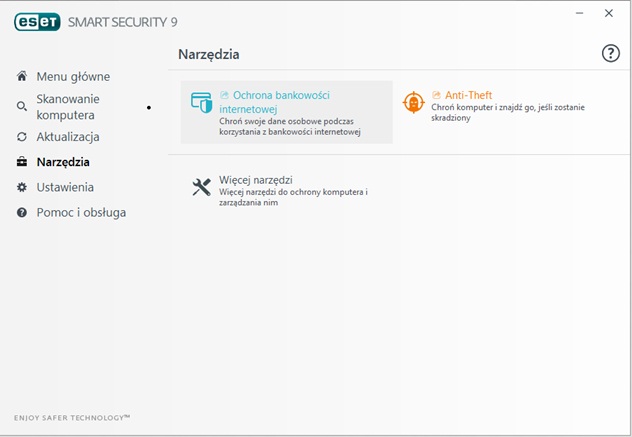Click the home icon beside Menu główne
Image resolution: width=632 pixels, height=437 pixels.
(22, 76)
